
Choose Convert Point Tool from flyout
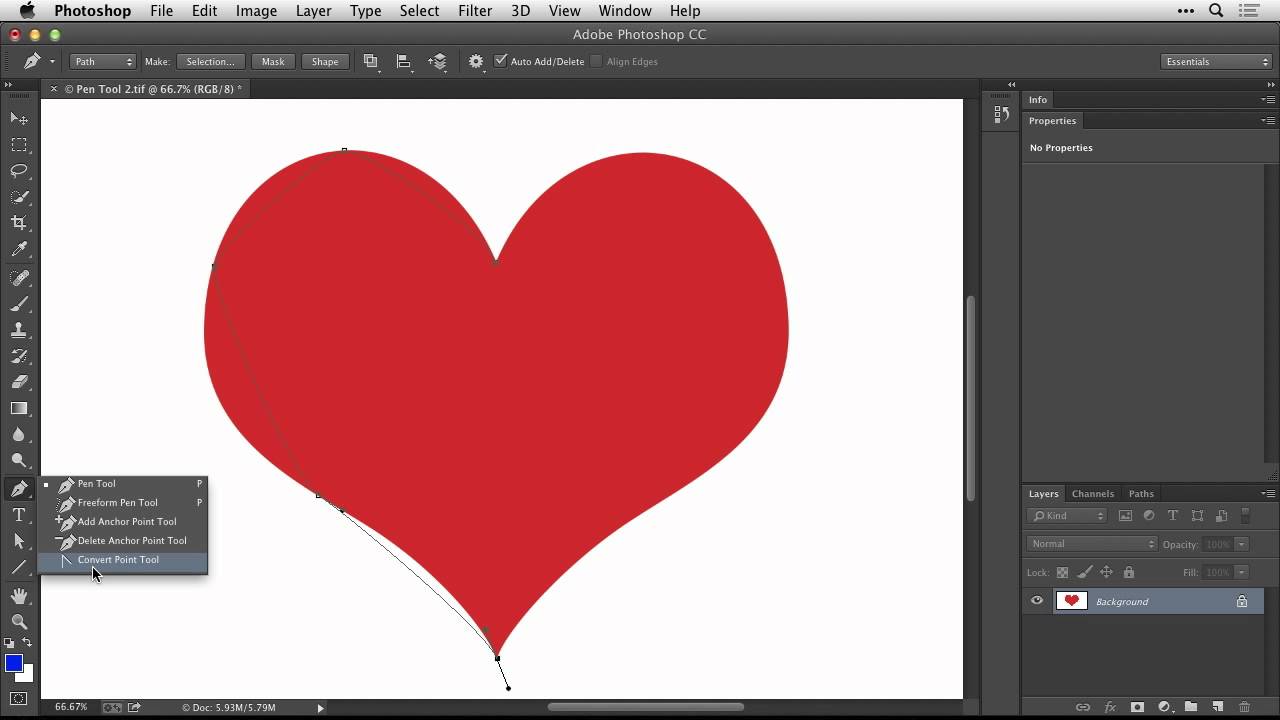(122, 560)
